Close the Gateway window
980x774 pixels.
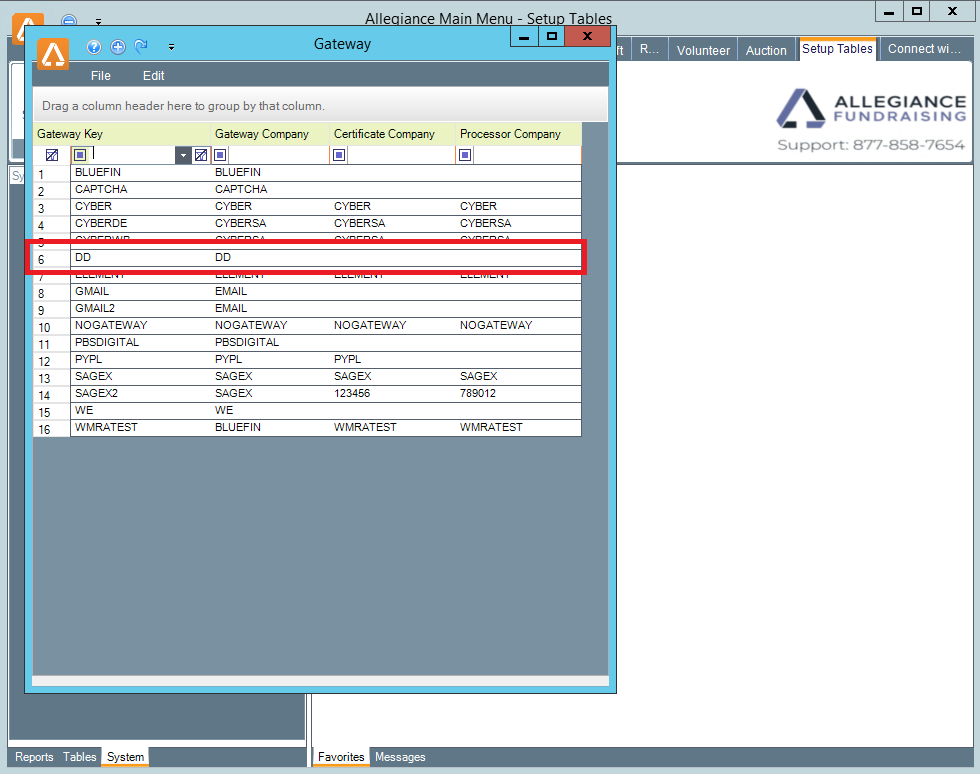pos(587,36)
